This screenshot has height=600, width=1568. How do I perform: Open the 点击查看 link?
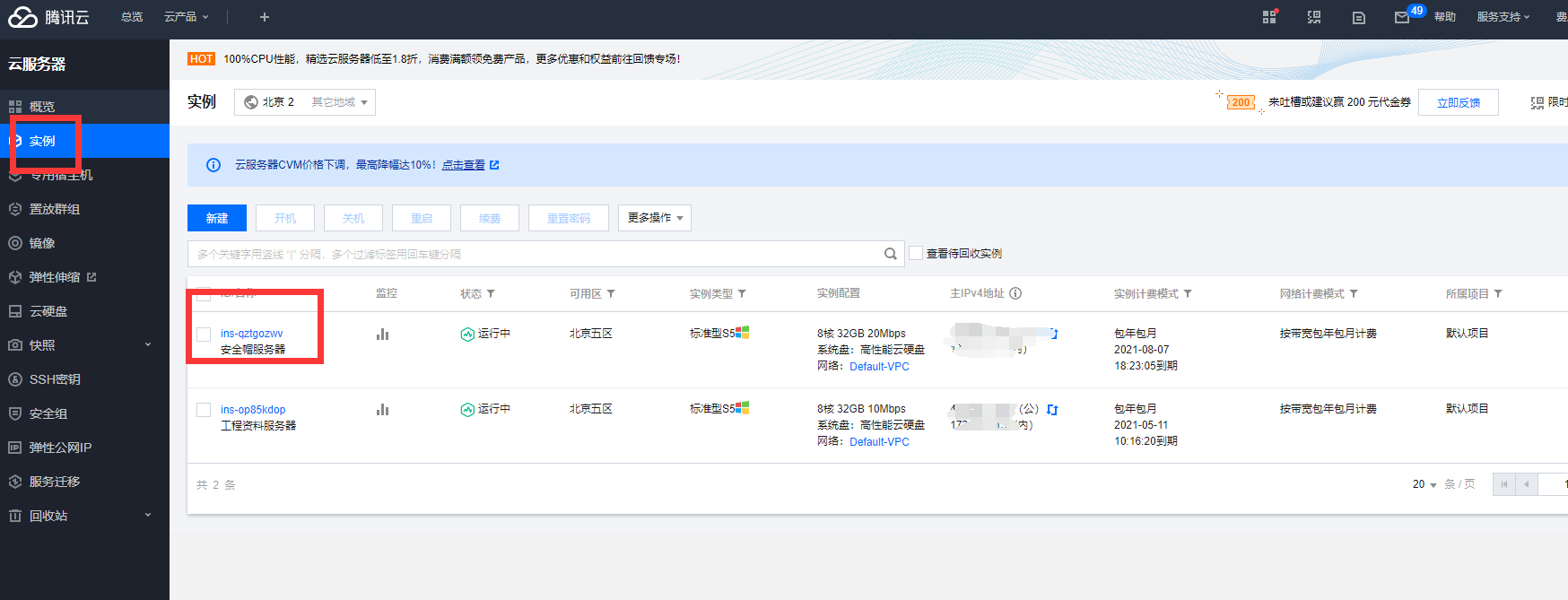coord(464,165)
